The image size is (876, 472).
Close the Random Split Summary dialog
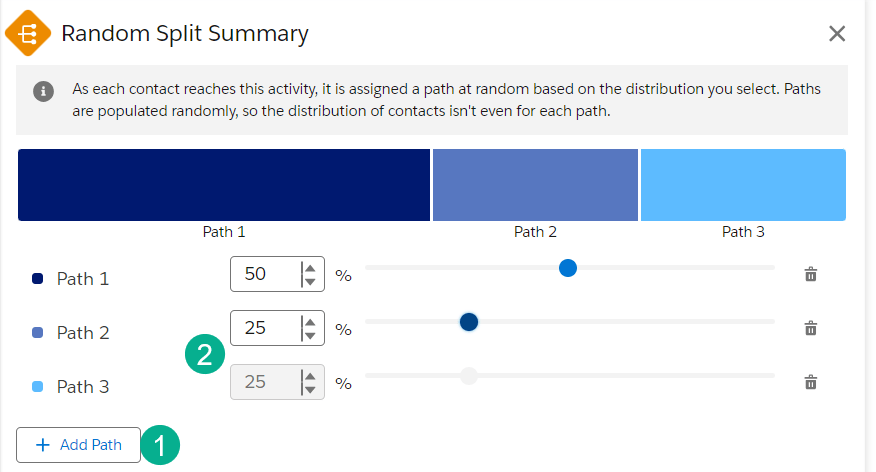[837, 34]
